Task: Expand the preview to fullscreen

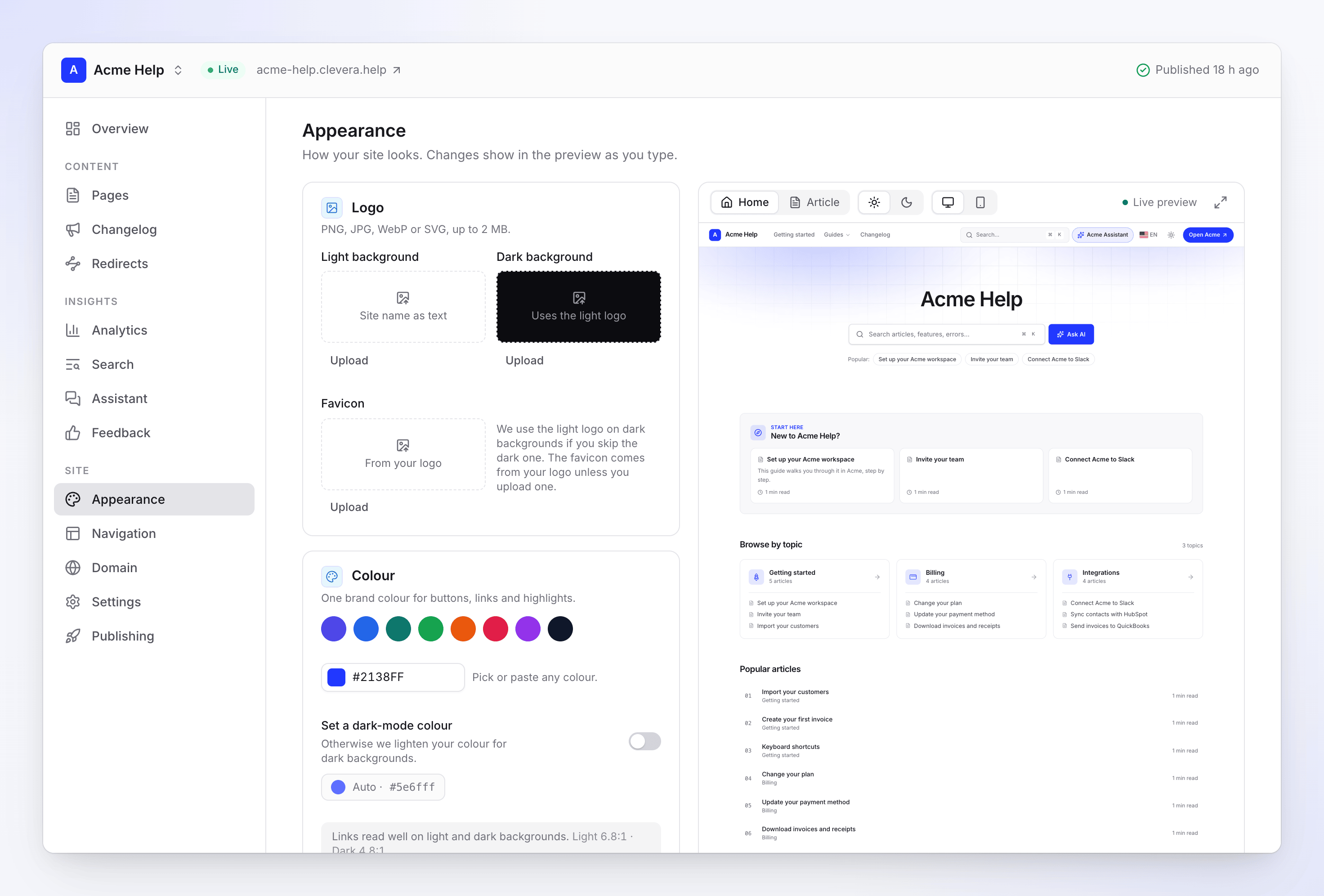Action: click(x=1220, y=202)
